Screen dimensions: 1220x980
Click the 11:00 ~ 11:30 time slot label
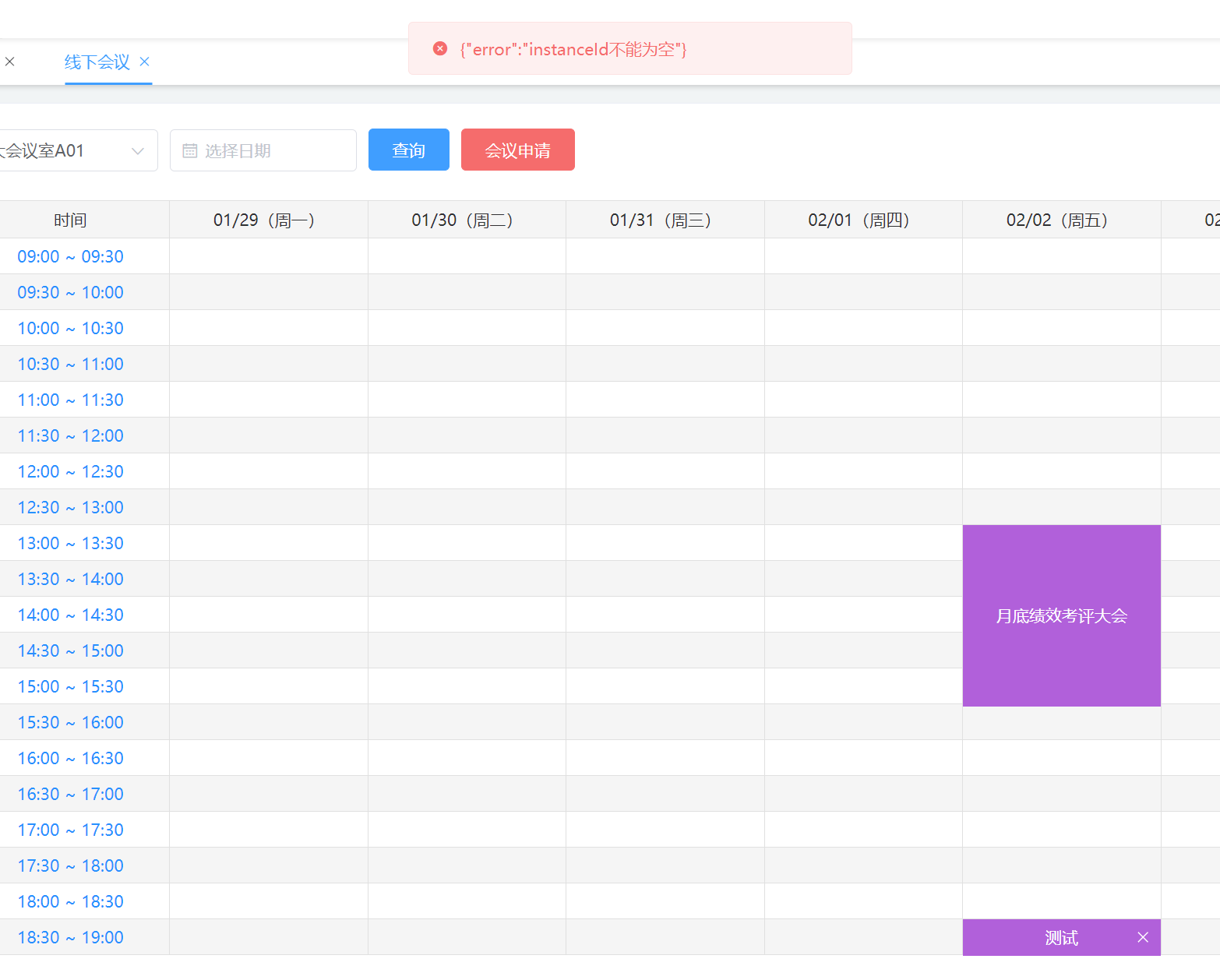(x=70, y=400)
